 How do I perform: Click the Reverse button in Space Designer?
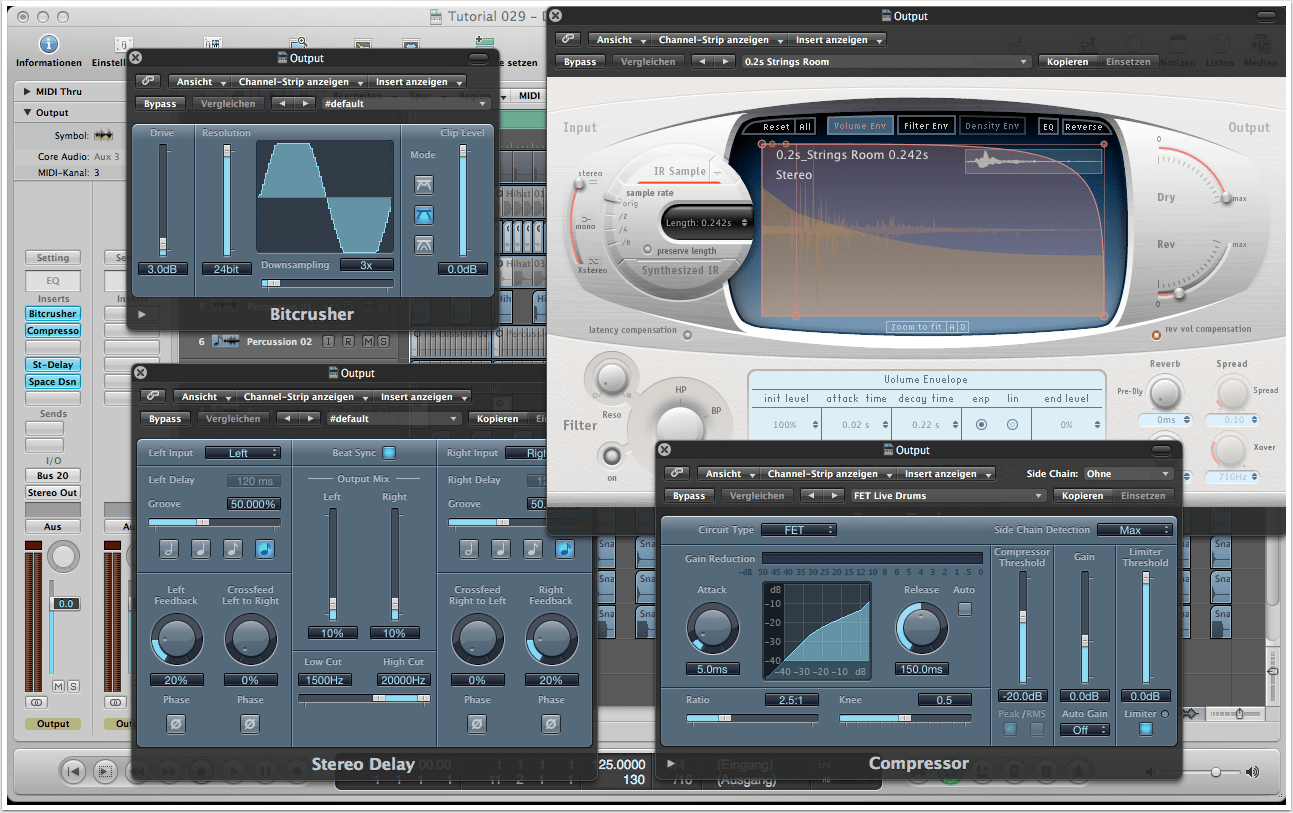(1083, 127)
